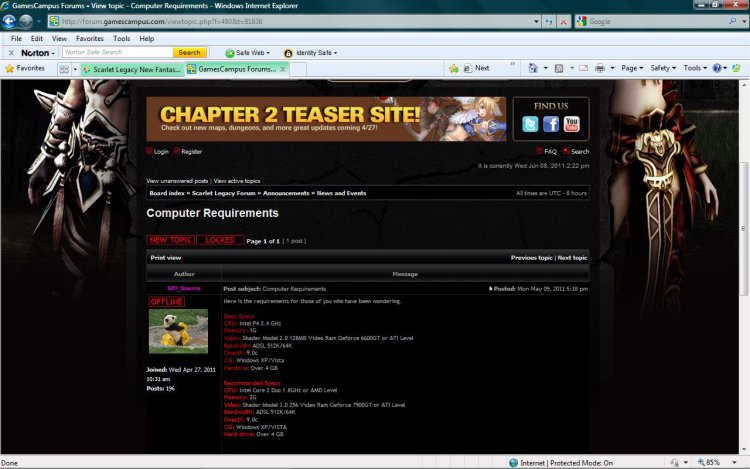Viewport: 750px width, 469px height.
Task: Click the zoom level magnifier in status bar
Action: pos(702,462)
